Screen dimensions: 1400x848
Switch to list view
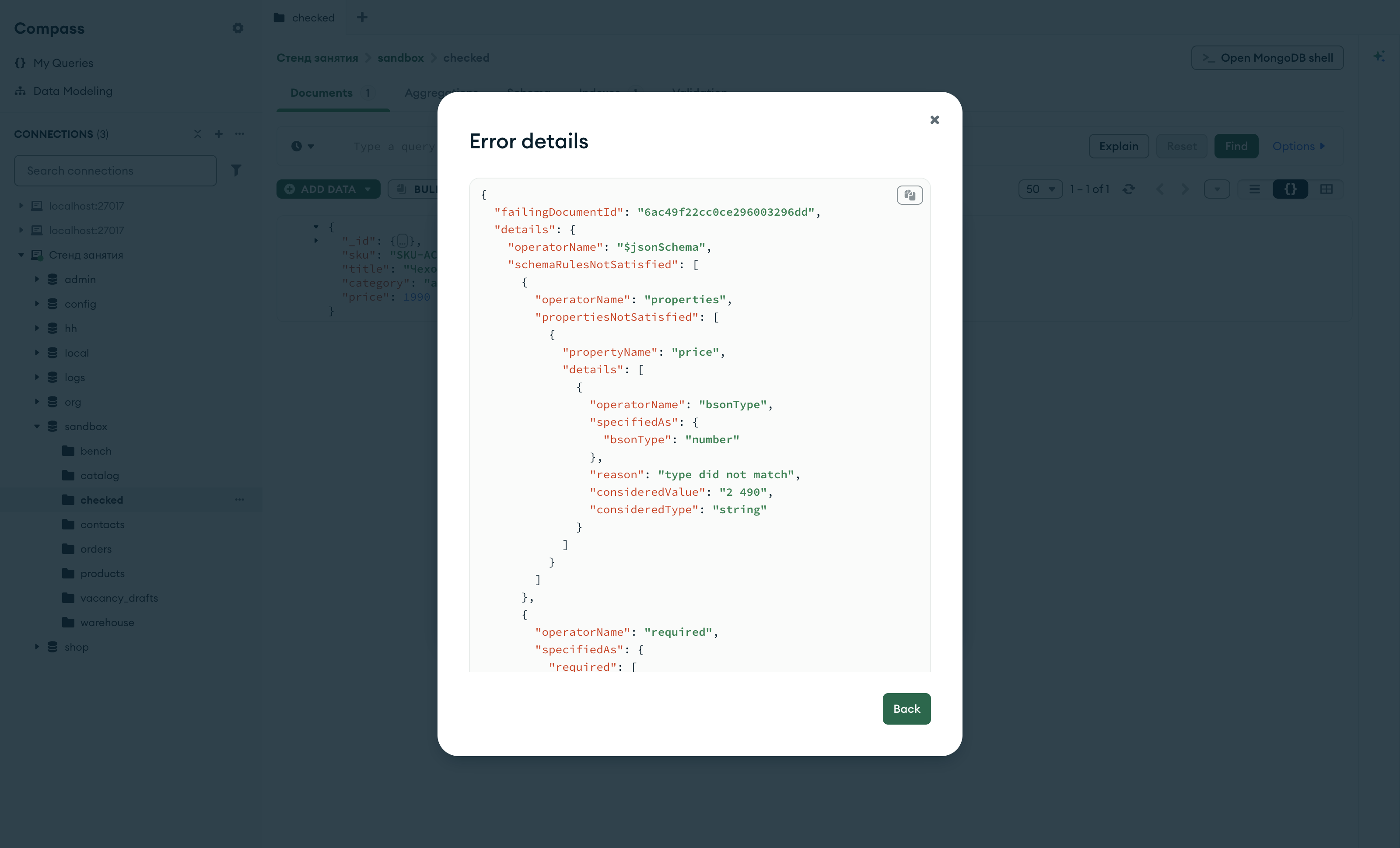click(1255, 189)
